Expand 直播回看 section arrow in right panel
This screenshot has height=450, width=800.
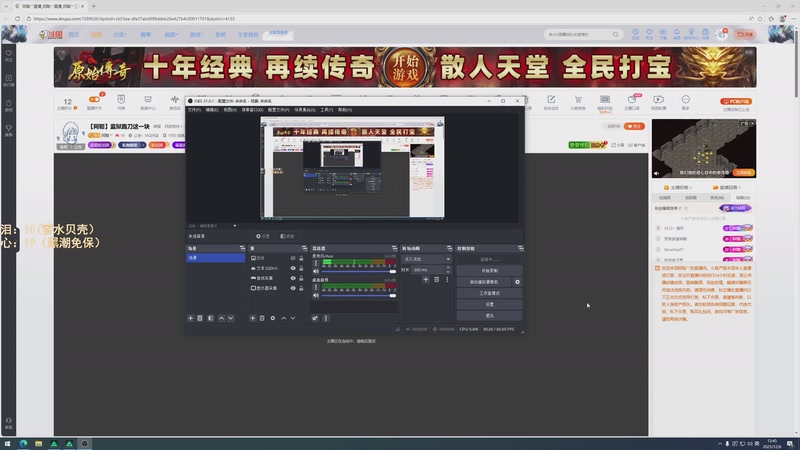pos(739,188)
